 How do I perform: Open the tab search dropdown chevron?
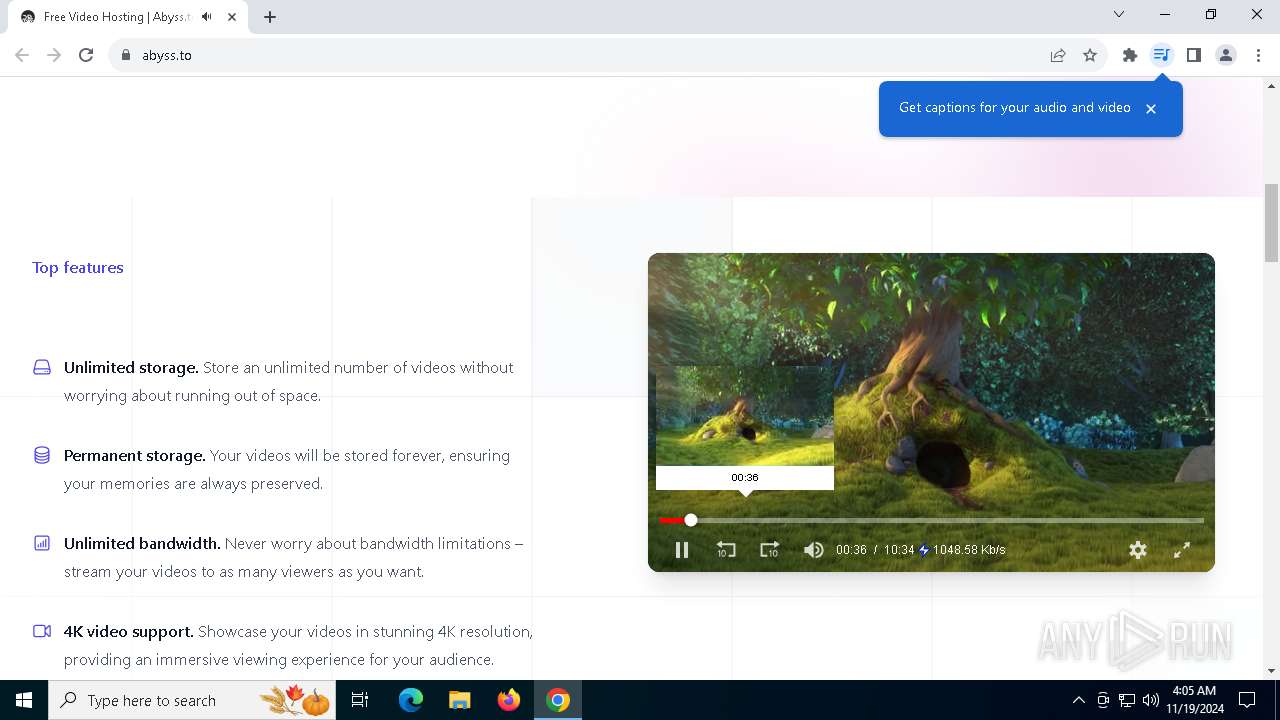(x=1119, y=15)
